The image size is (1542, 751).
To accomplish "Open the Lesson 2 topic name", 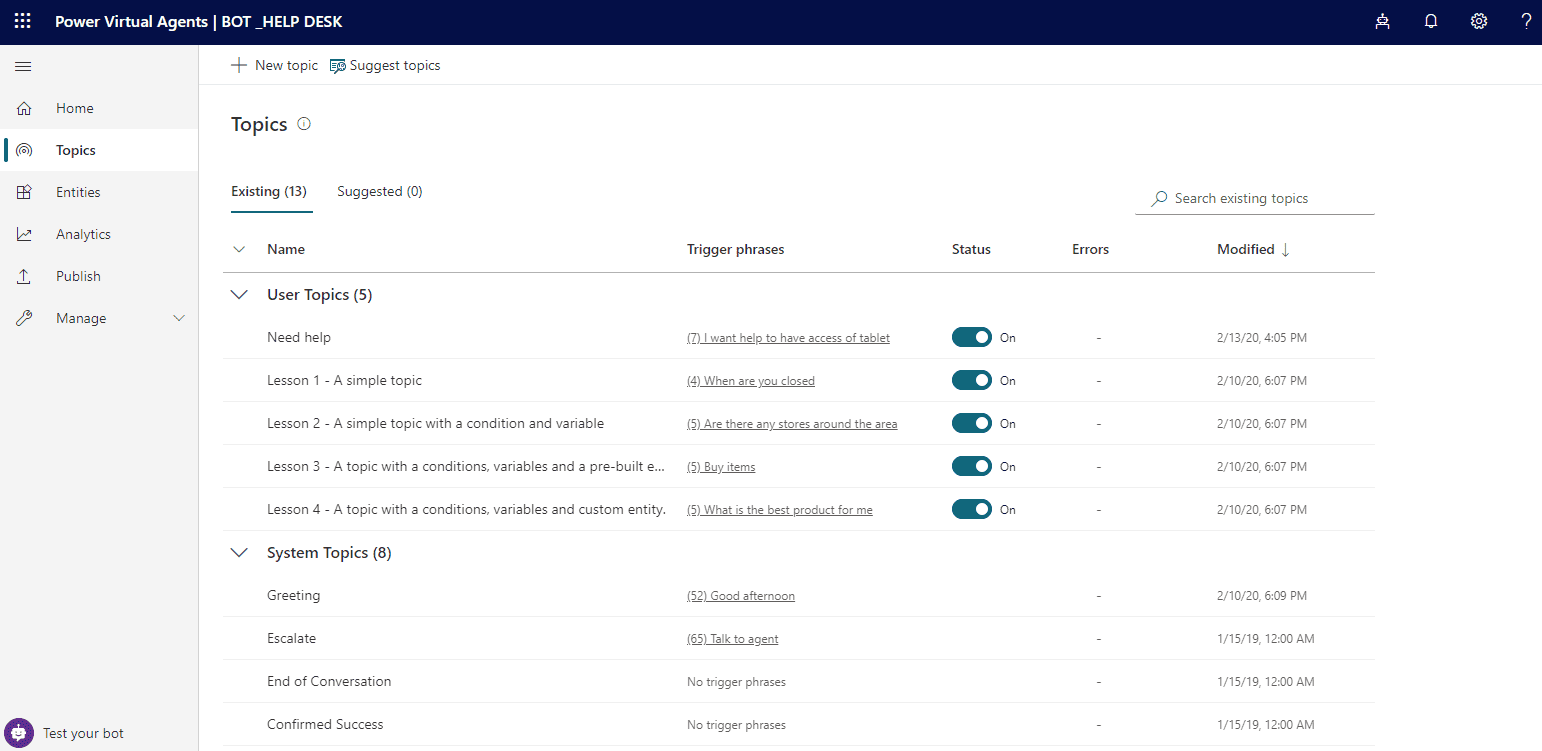I will 436,423.
